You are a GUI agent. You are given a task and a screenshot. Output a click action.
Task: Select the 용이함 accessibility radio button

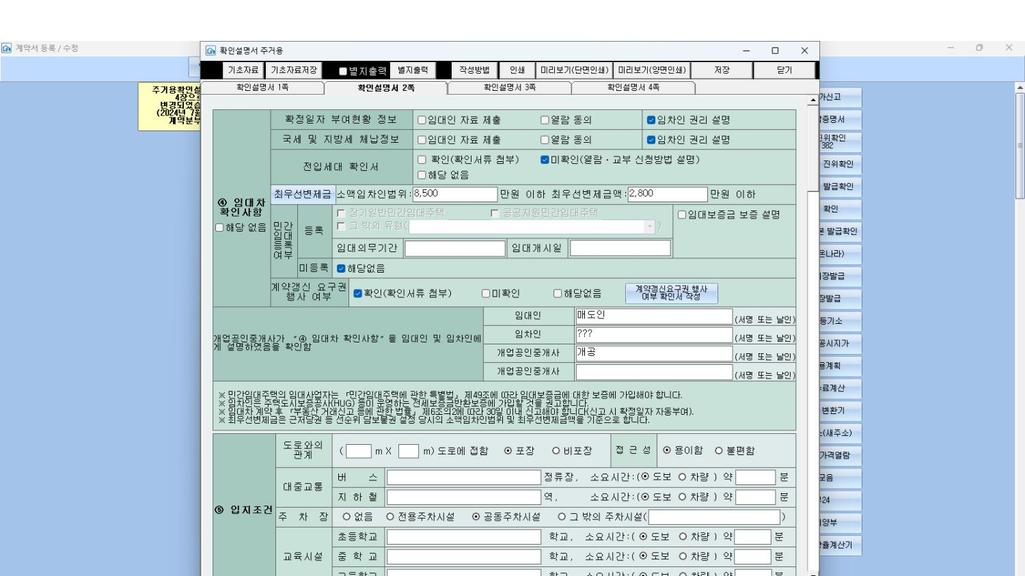tap(667, 450)
